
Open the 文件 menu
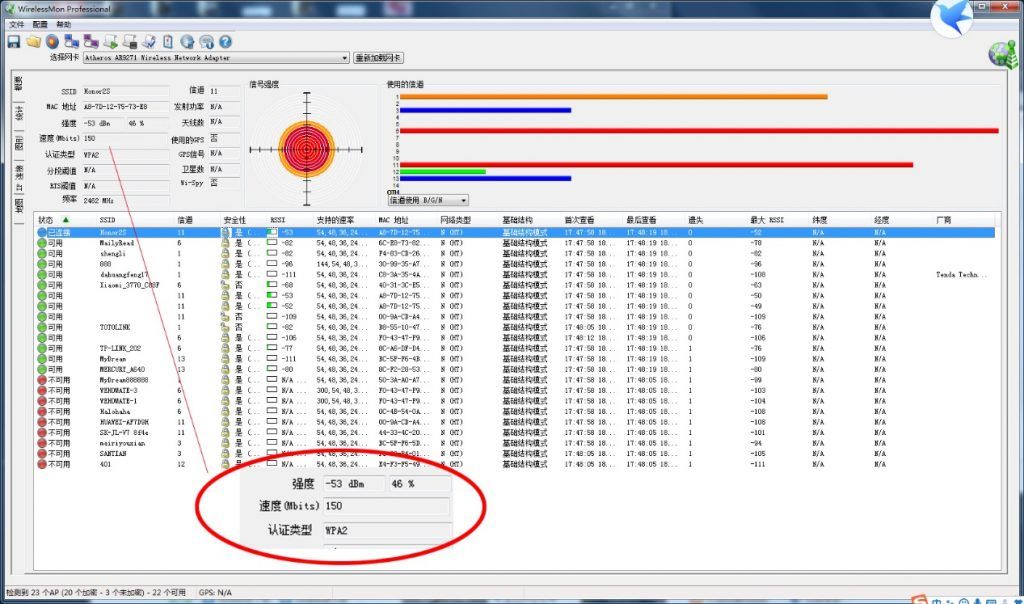point(16,24)
